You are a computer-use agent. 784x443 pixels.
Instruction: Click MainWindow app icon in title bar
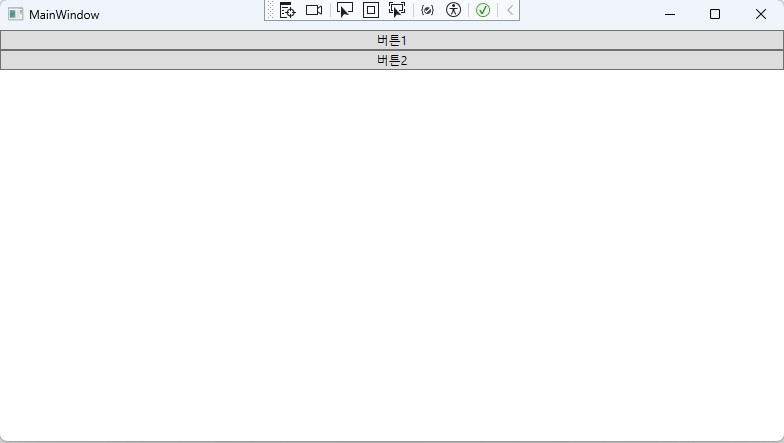16,14
